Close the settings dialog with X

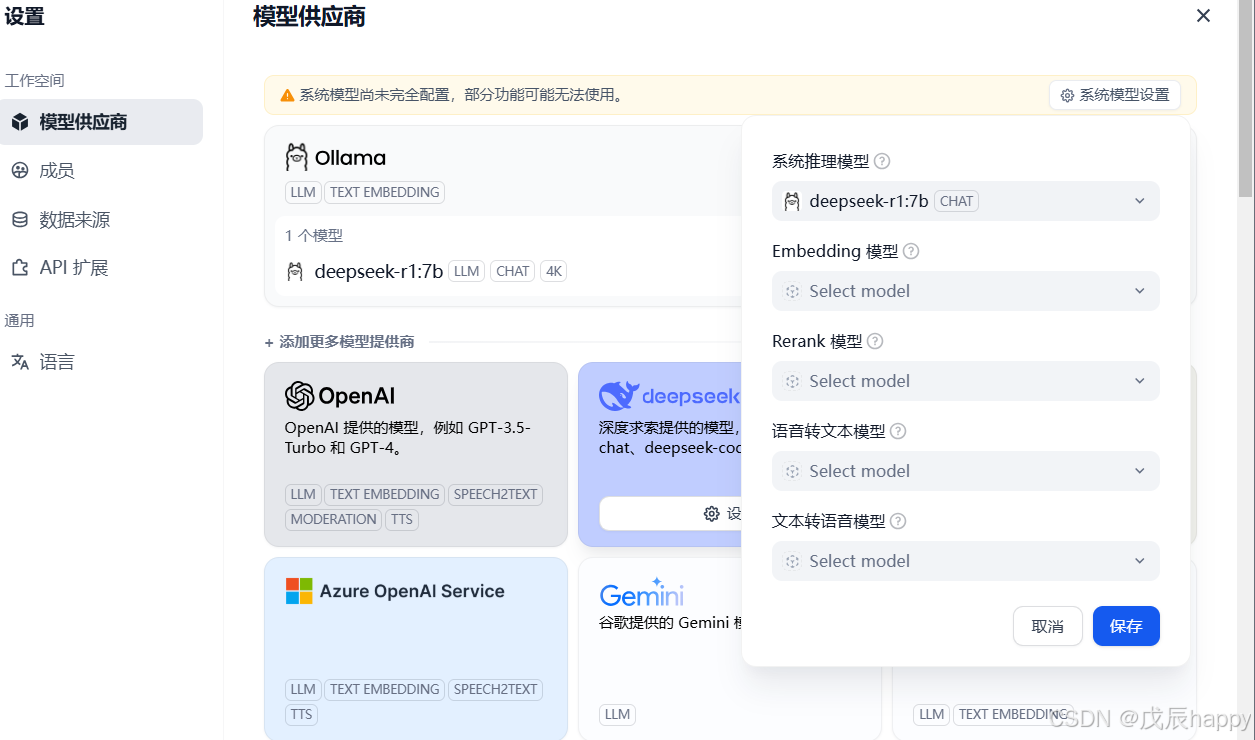[1203, 16]
